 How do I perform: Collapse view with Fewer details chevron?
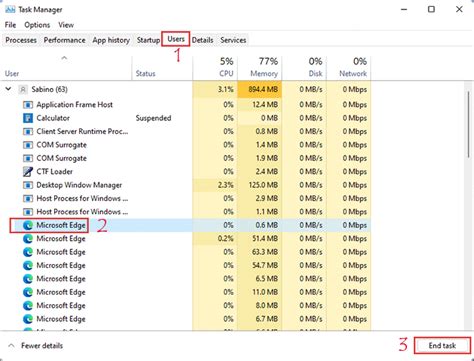click(11, 346)
